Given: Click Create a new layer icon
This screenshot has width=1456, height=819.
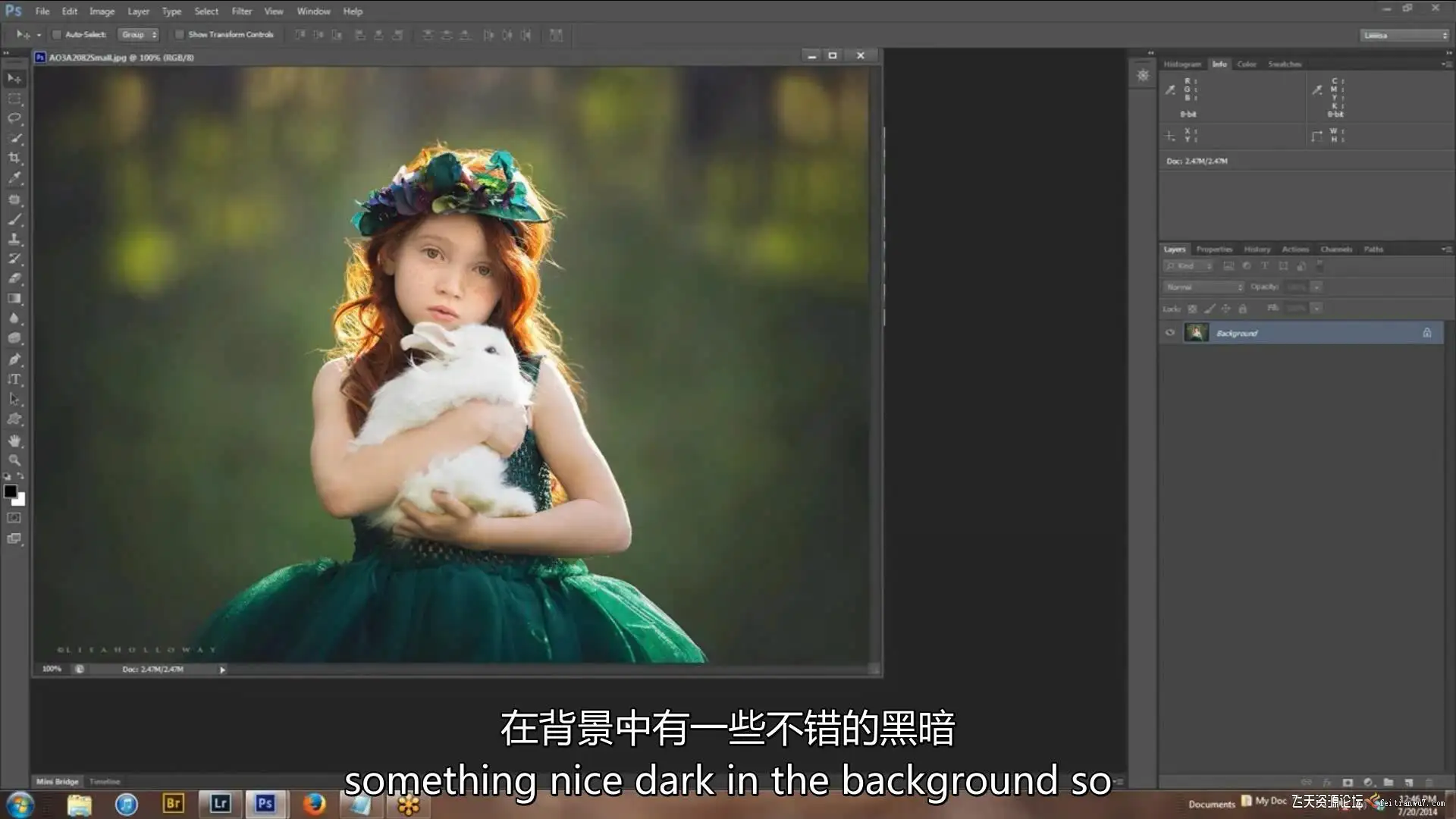Looking at the screenshot, I should coord(1409,782).
